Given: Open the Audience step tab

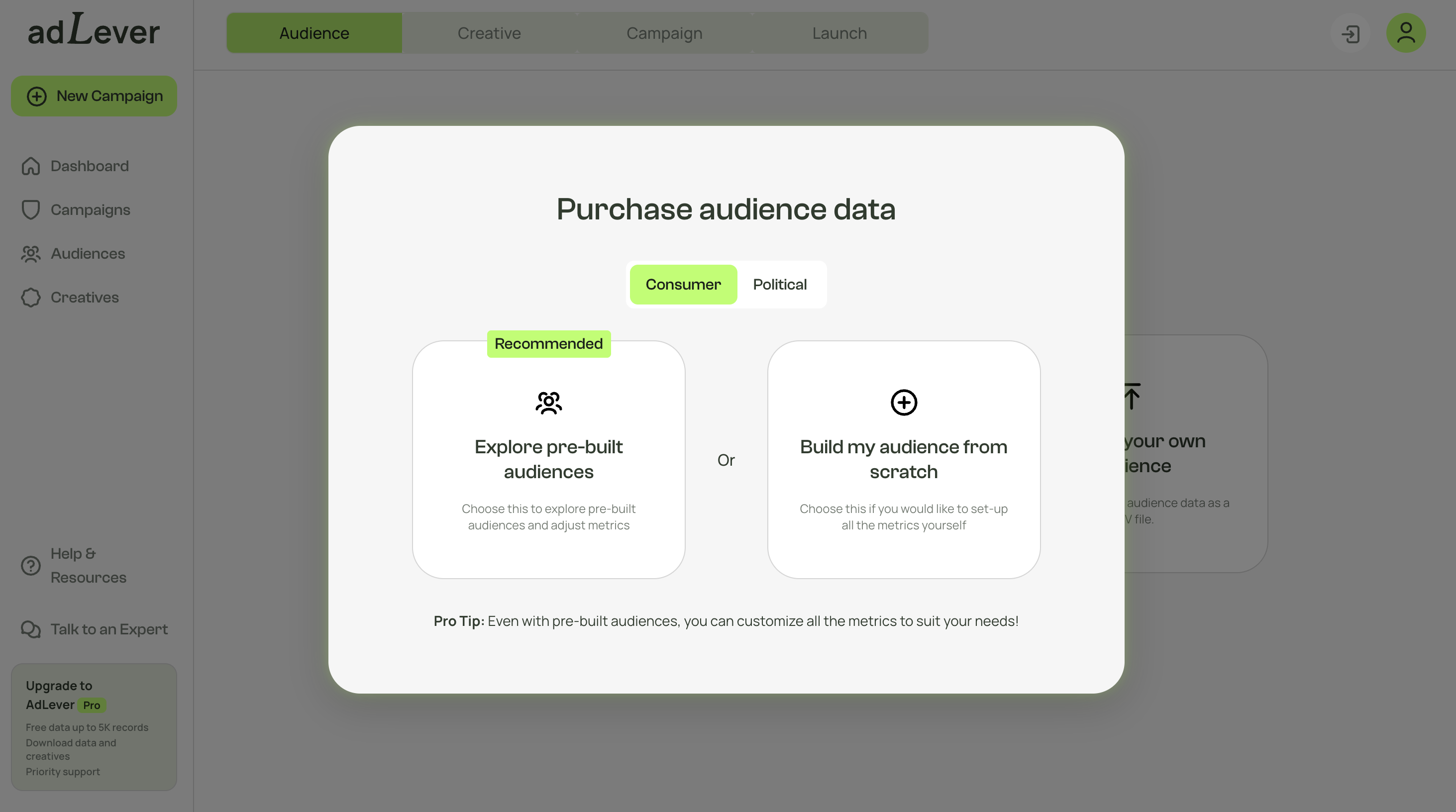Looking at the screenshot, I should tap(314, 33).
